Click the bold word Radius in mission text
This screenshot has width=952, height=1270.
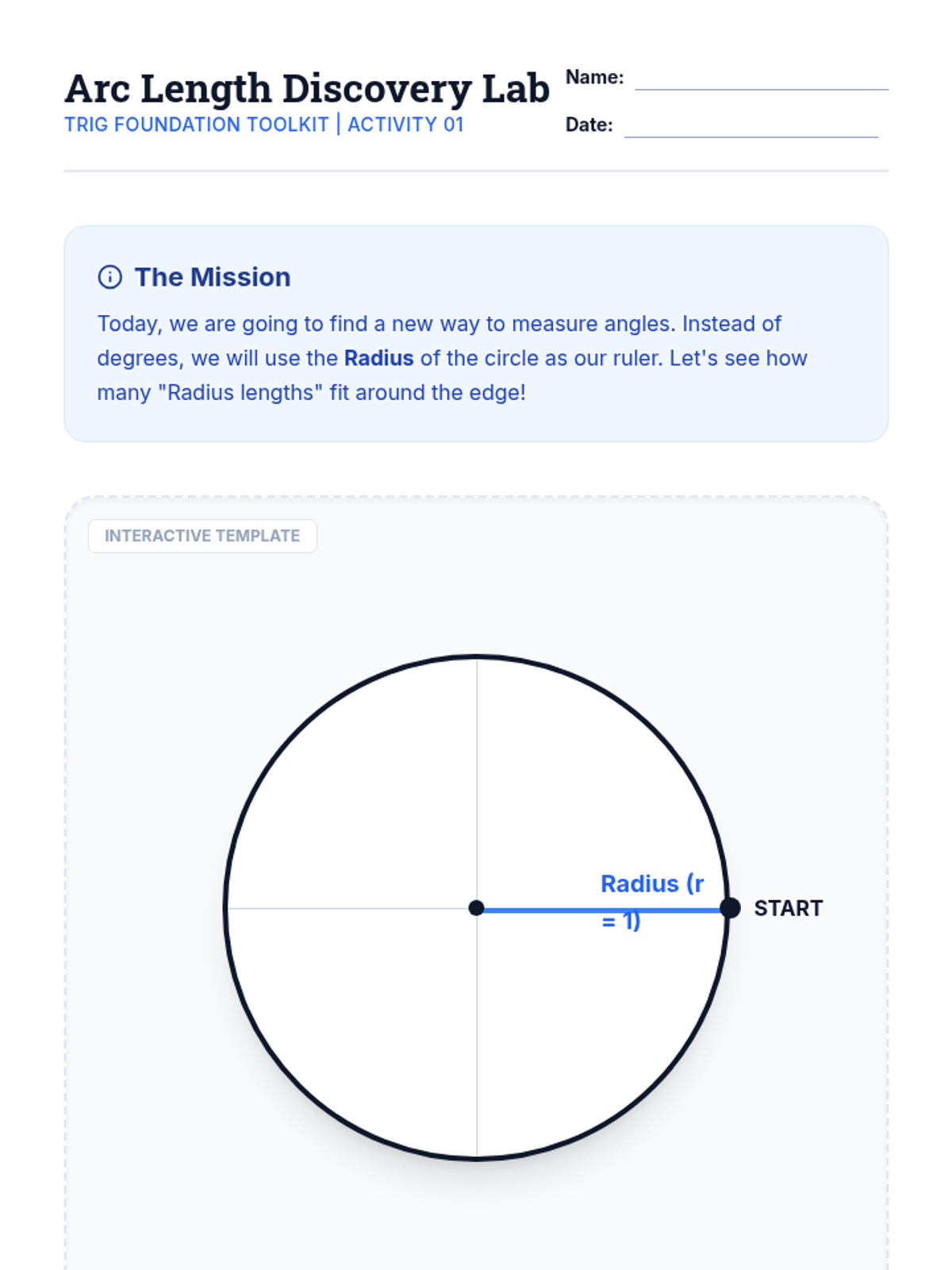(378, 358)
